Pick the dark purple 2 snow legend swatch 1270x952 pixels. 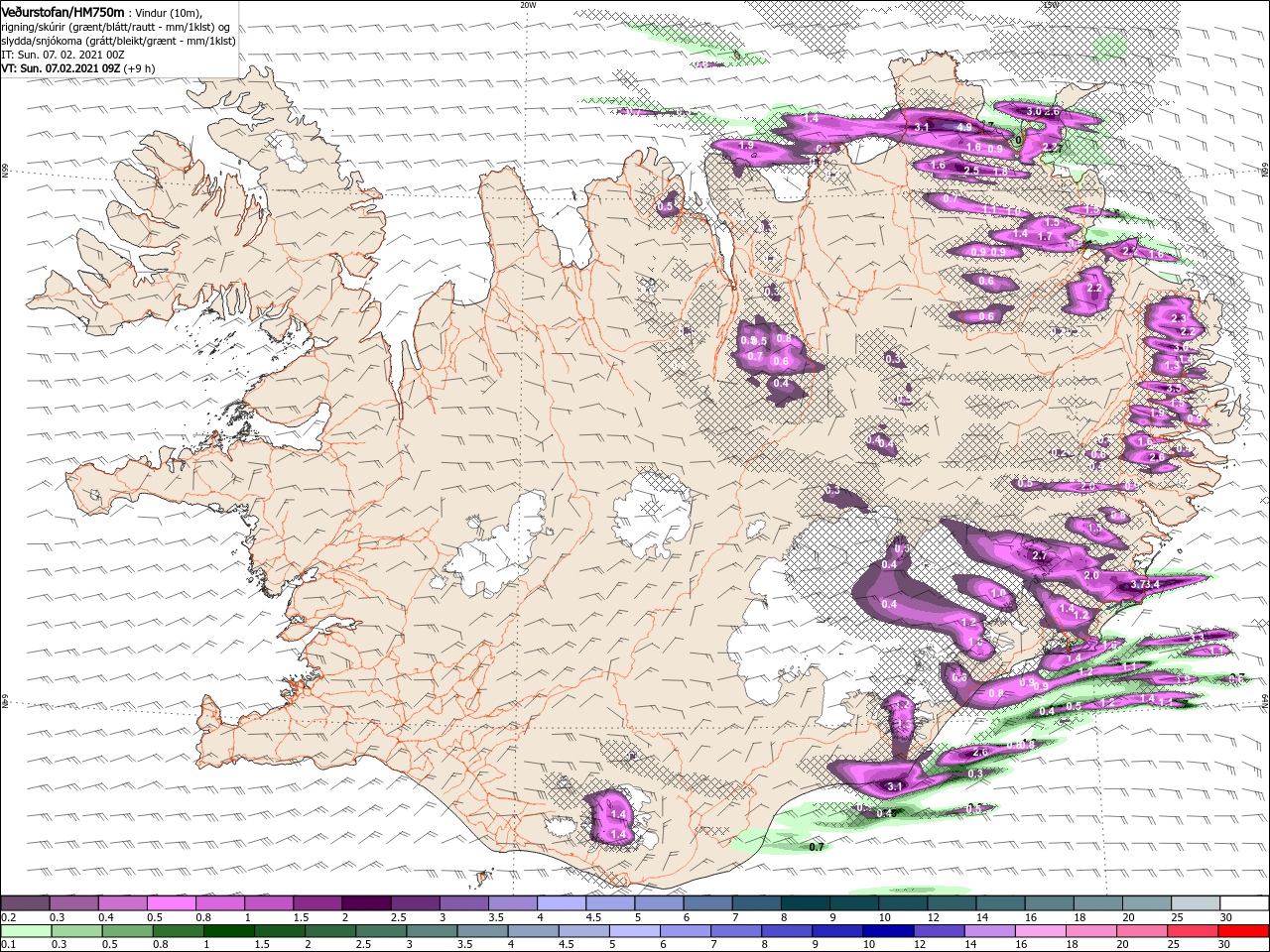[365, 903]
